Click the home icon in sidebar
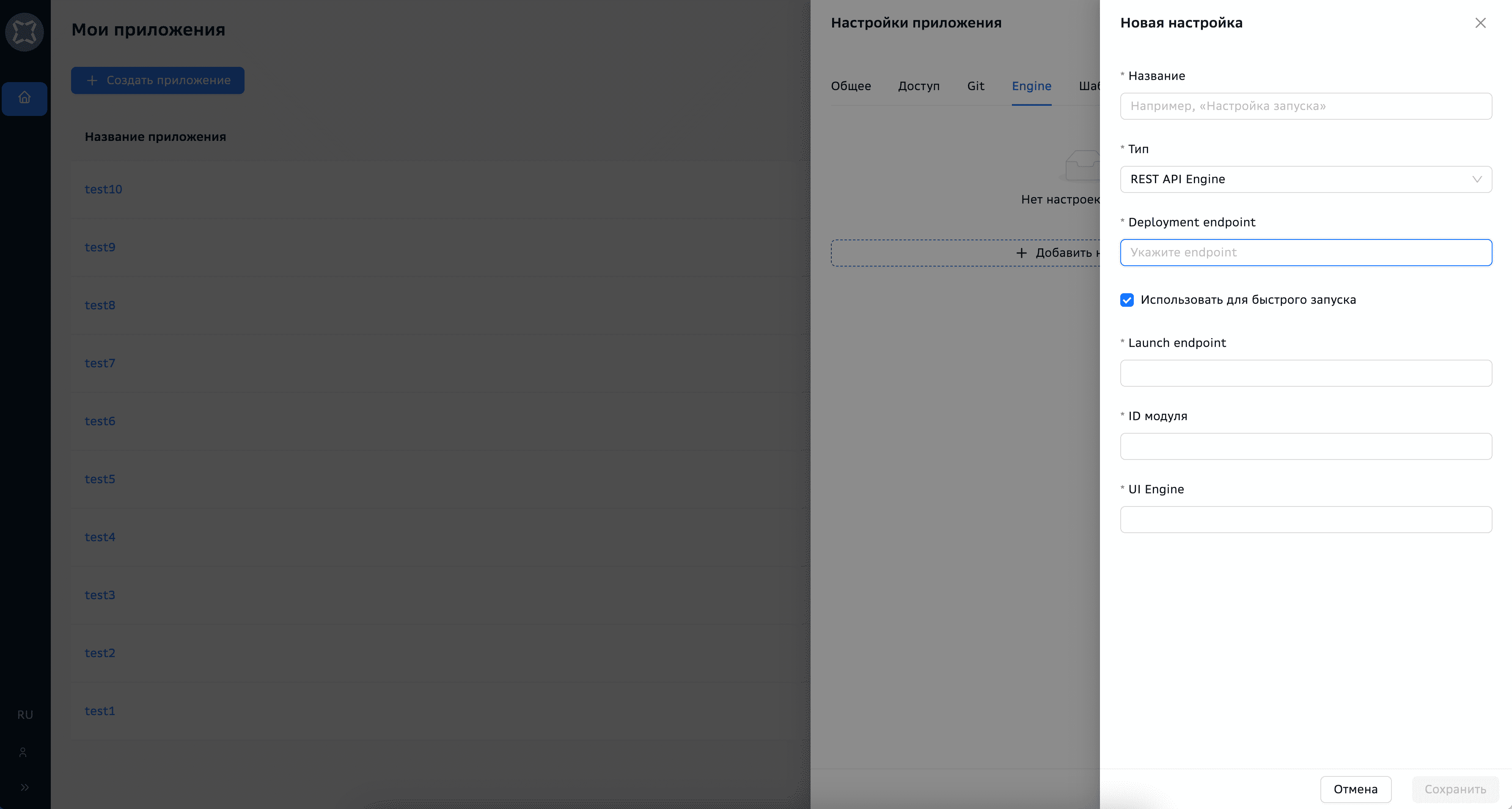Screen dimensions: 1512x809 pos(25,97)
